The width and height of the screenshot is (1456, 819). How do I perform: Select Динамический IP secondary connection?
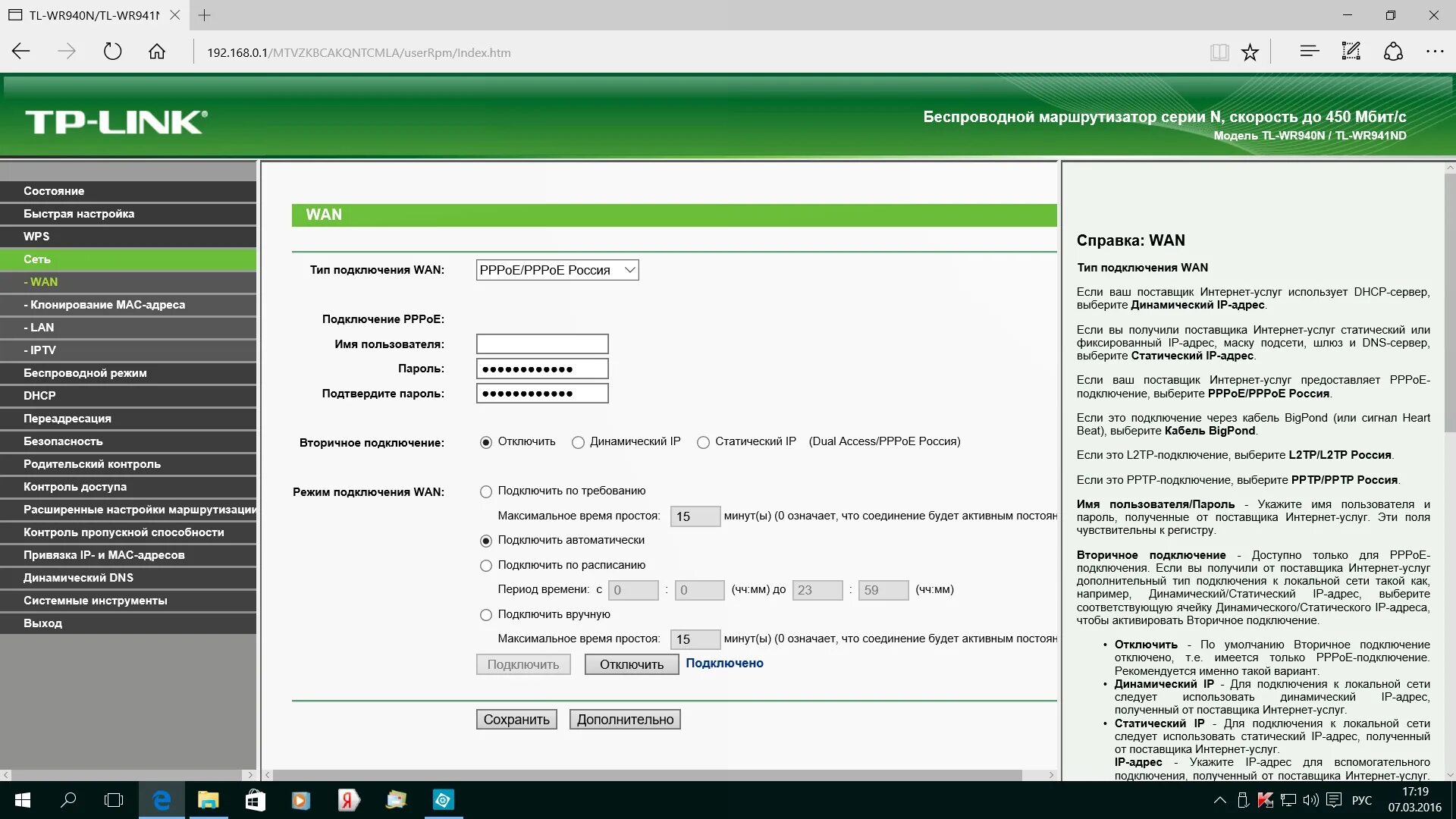(x=578, y=442)
